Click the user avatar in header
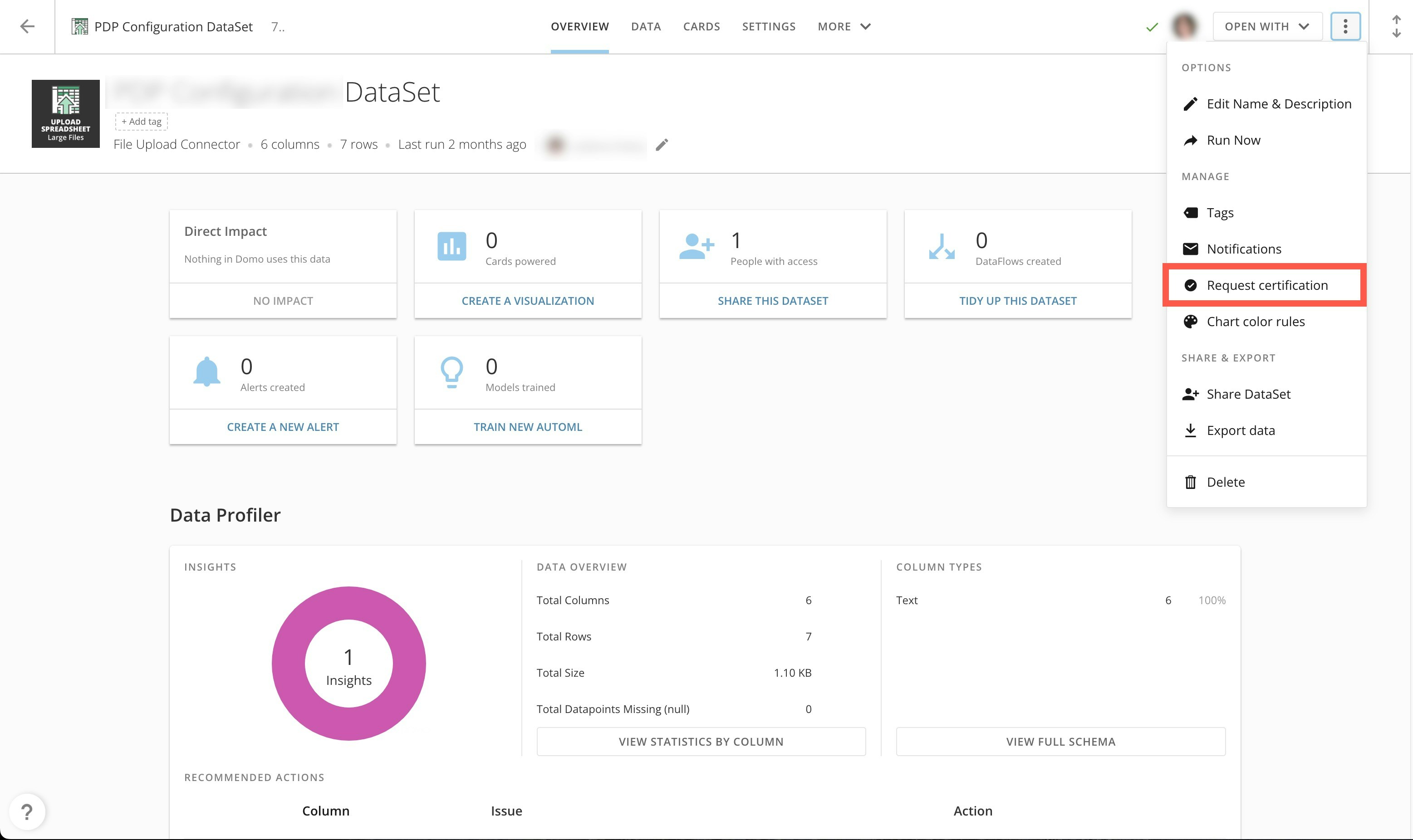 coord(1184,26)
